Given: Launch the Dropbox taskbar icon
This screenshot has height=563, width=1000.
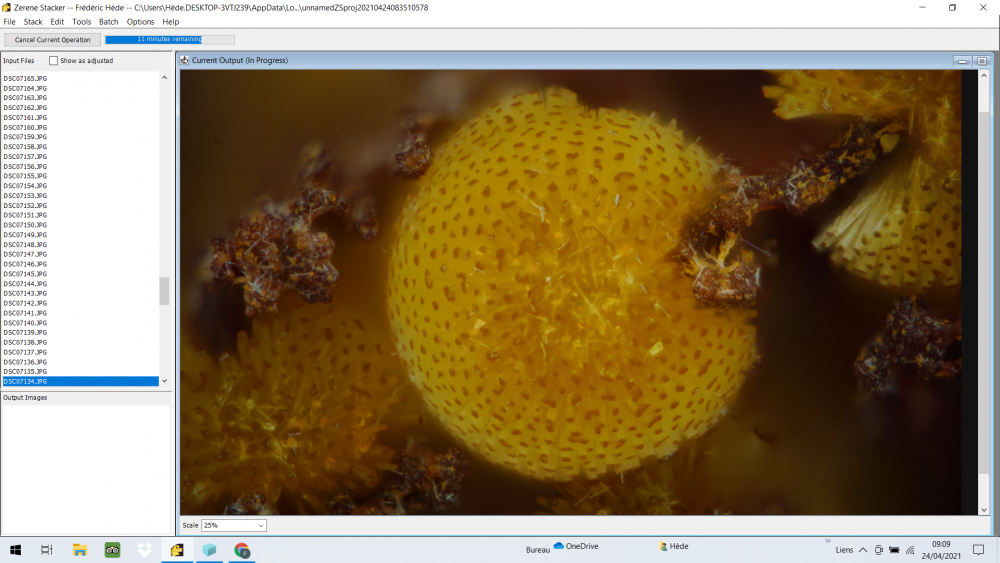Looking at the screenshot, I should point(145,550).
